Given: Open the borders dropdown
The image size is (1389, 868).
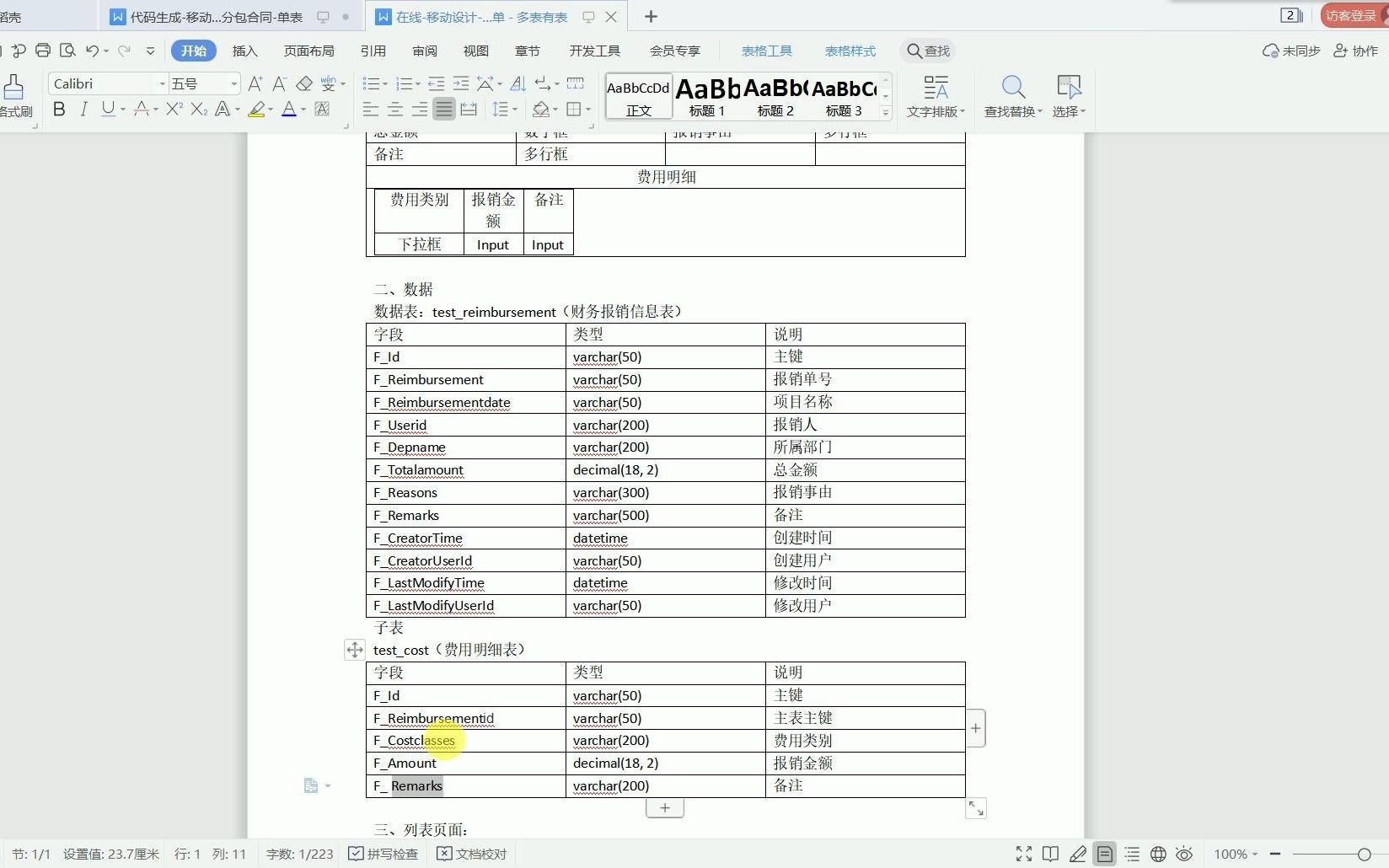Looking at the screenshot, I should (587, 110).
